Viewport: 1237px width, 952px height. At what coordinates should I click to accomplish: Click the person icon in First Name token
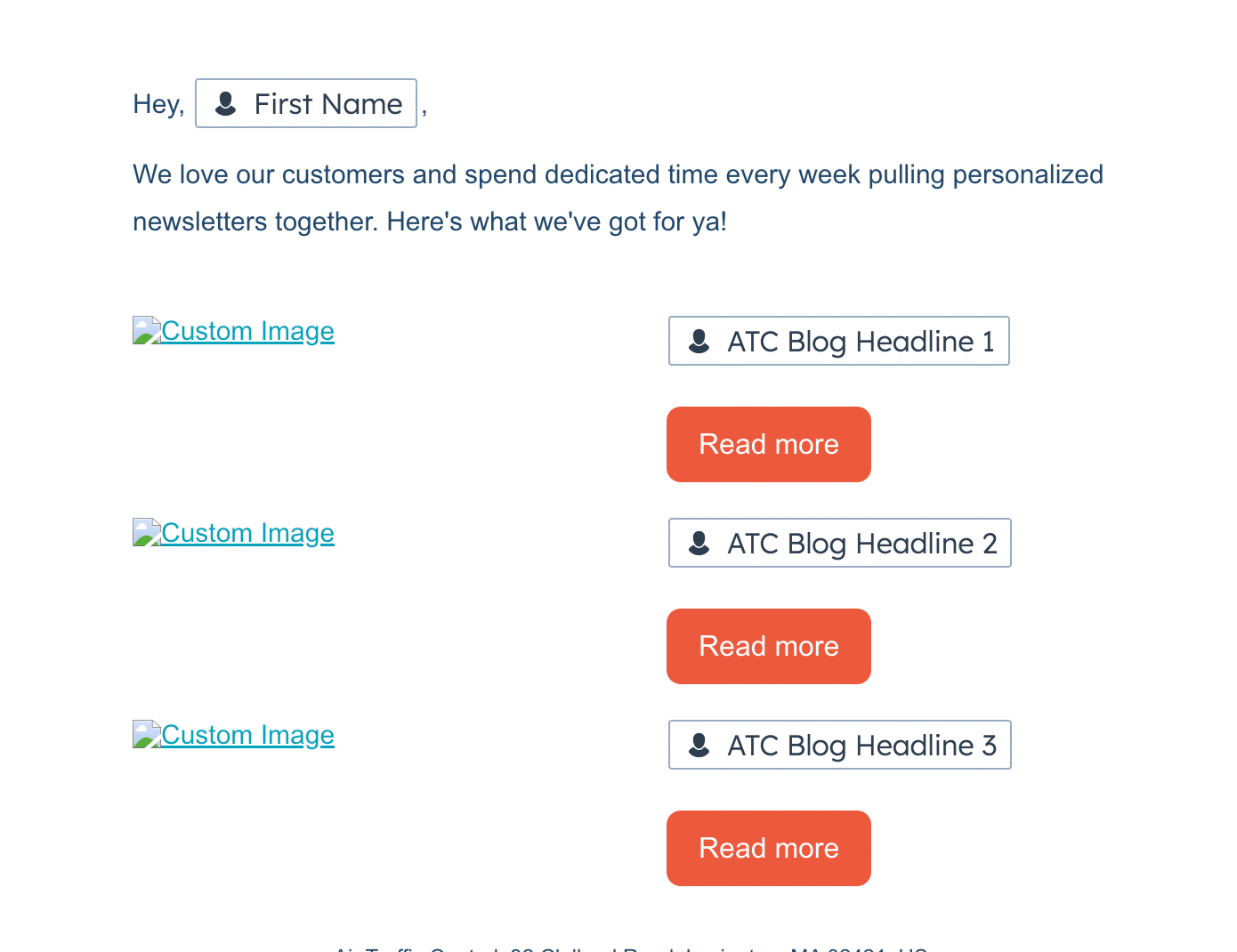[x=226, y=103]
